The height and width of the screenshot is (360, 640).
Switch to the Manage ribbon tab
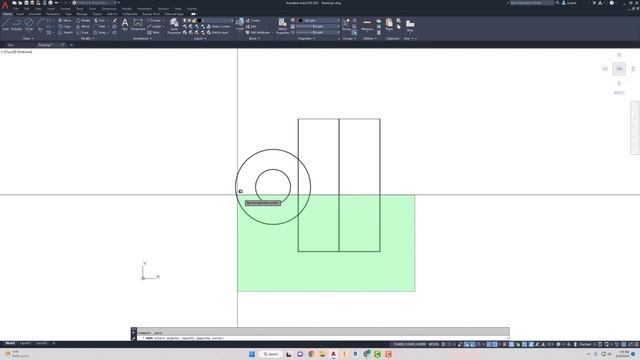click(82, 14)
